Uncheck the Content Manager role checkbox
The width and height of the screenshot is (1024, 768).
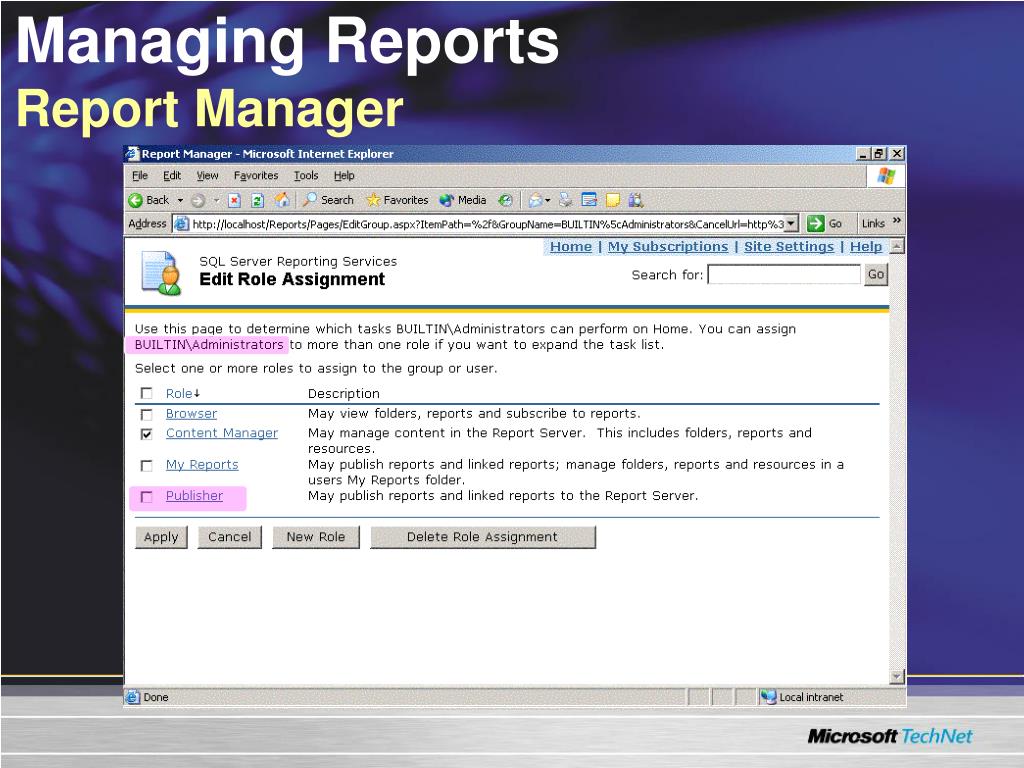[x=147, y=434]
